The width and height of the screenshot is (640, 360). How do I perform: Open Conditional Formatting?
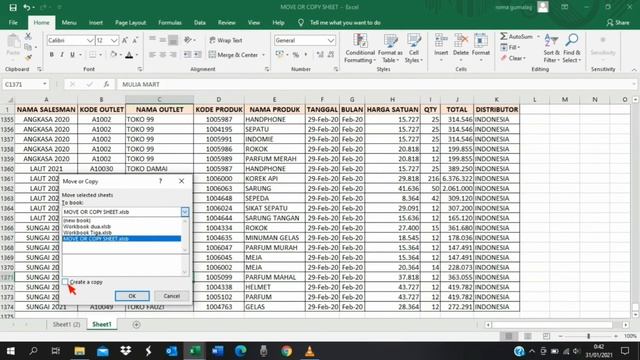point(360,48)
